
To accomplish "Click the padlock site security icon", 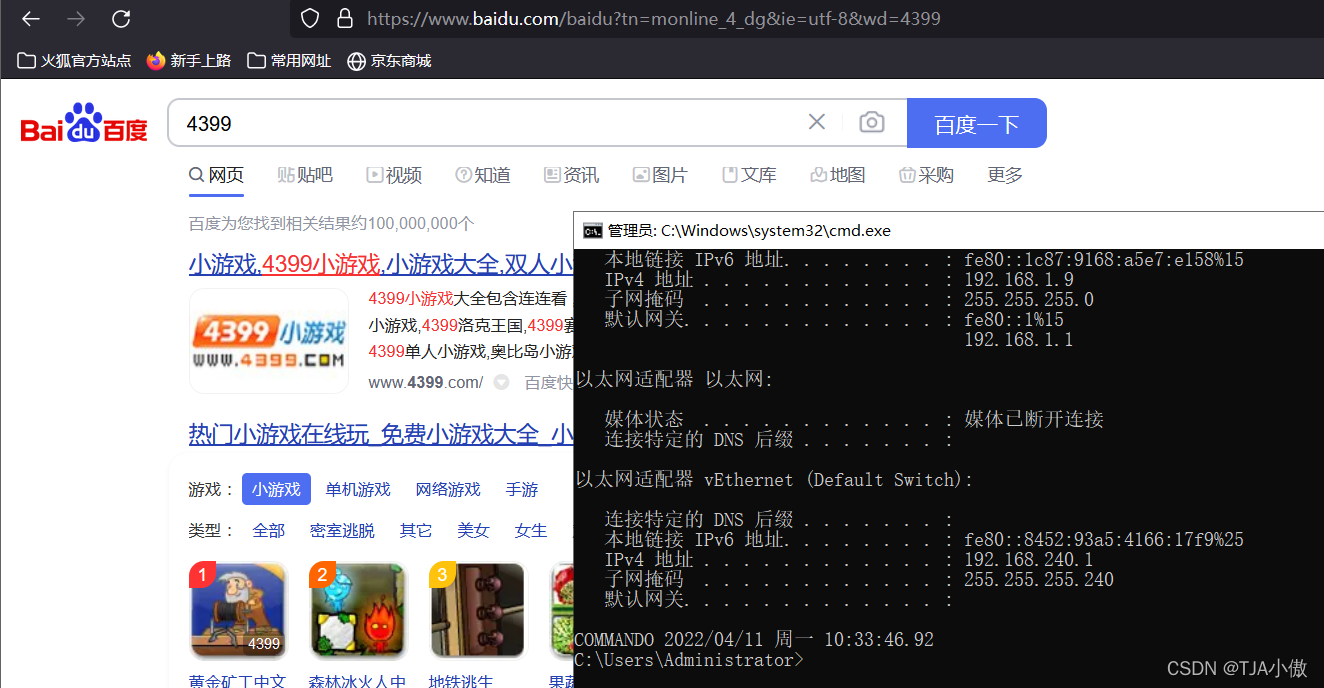I will pyautogui.click(x=345, y=18).
